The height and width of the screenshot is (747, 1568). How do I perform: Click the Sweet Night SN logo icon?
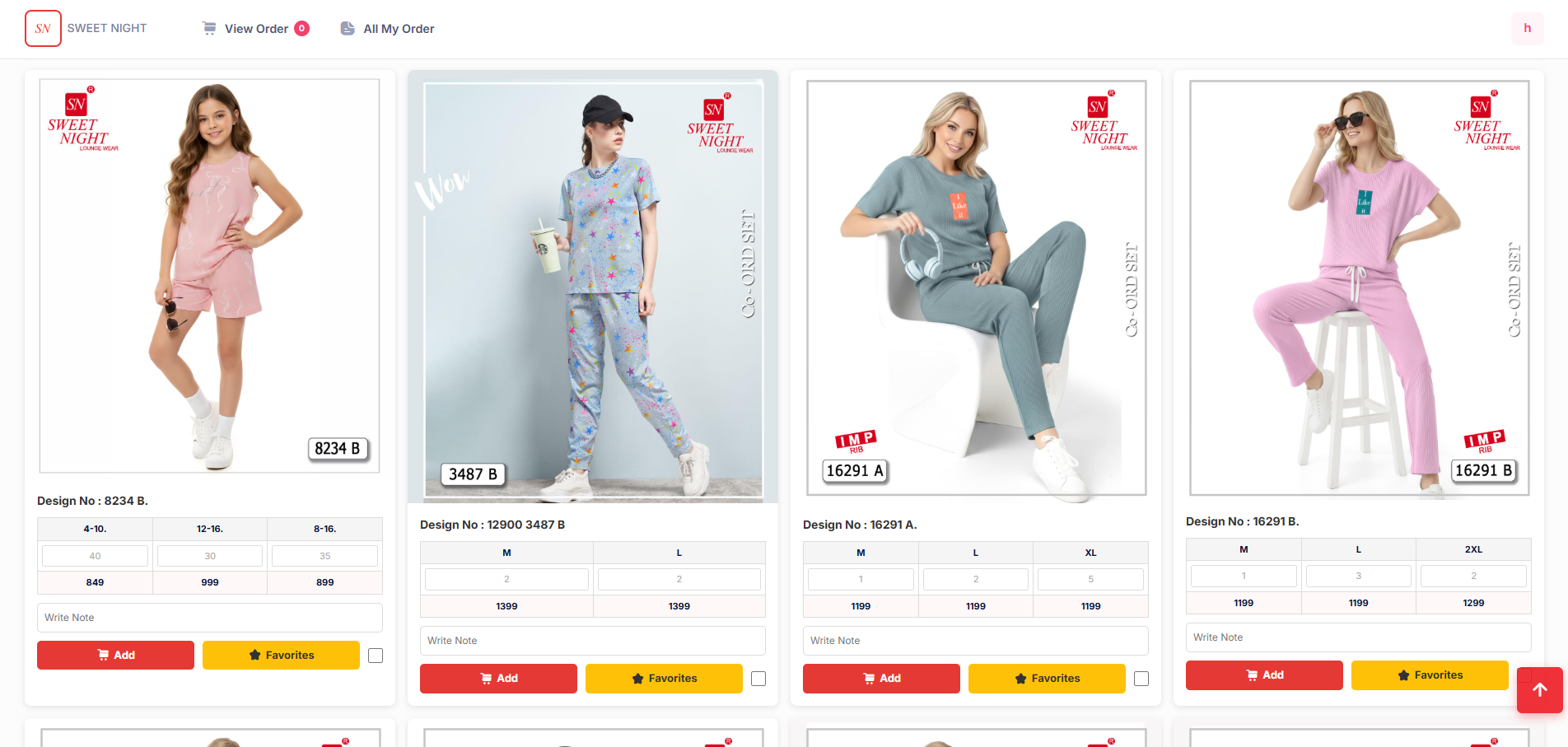point(43,29)
